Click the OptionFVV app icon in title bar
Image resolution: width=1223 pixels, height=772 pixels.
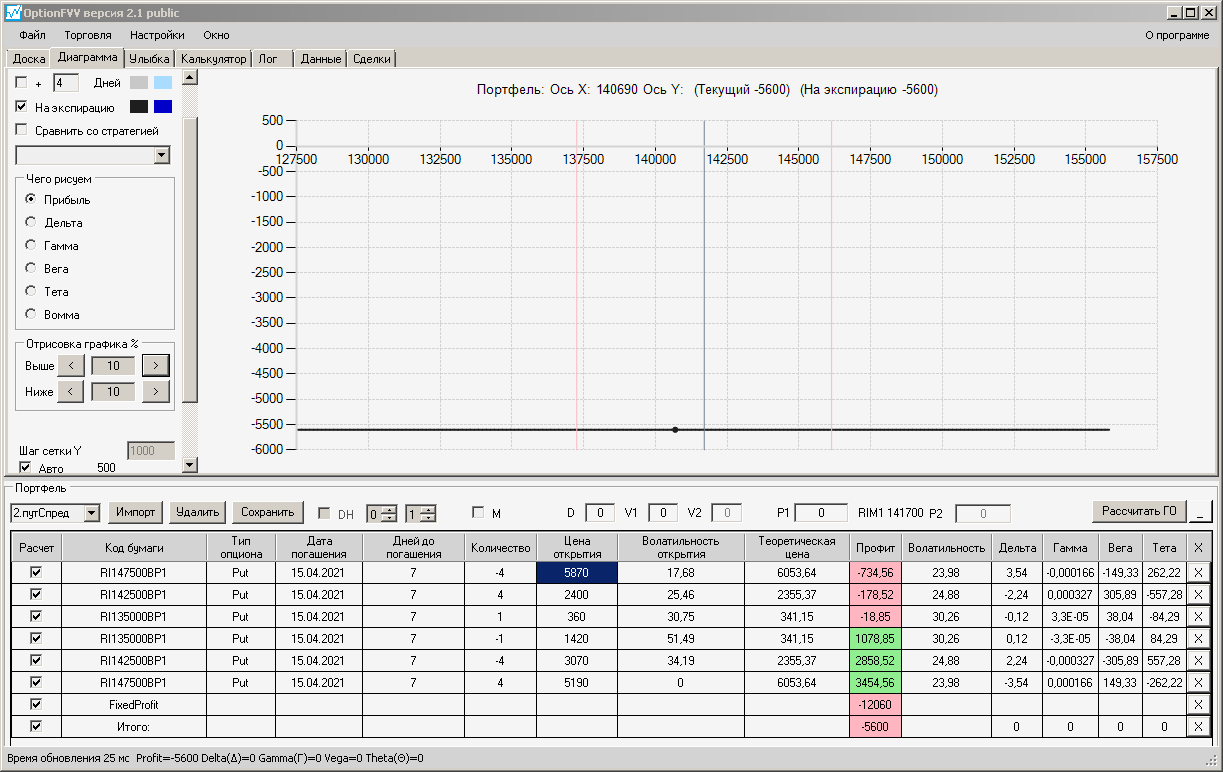click(x=13, y=13)
